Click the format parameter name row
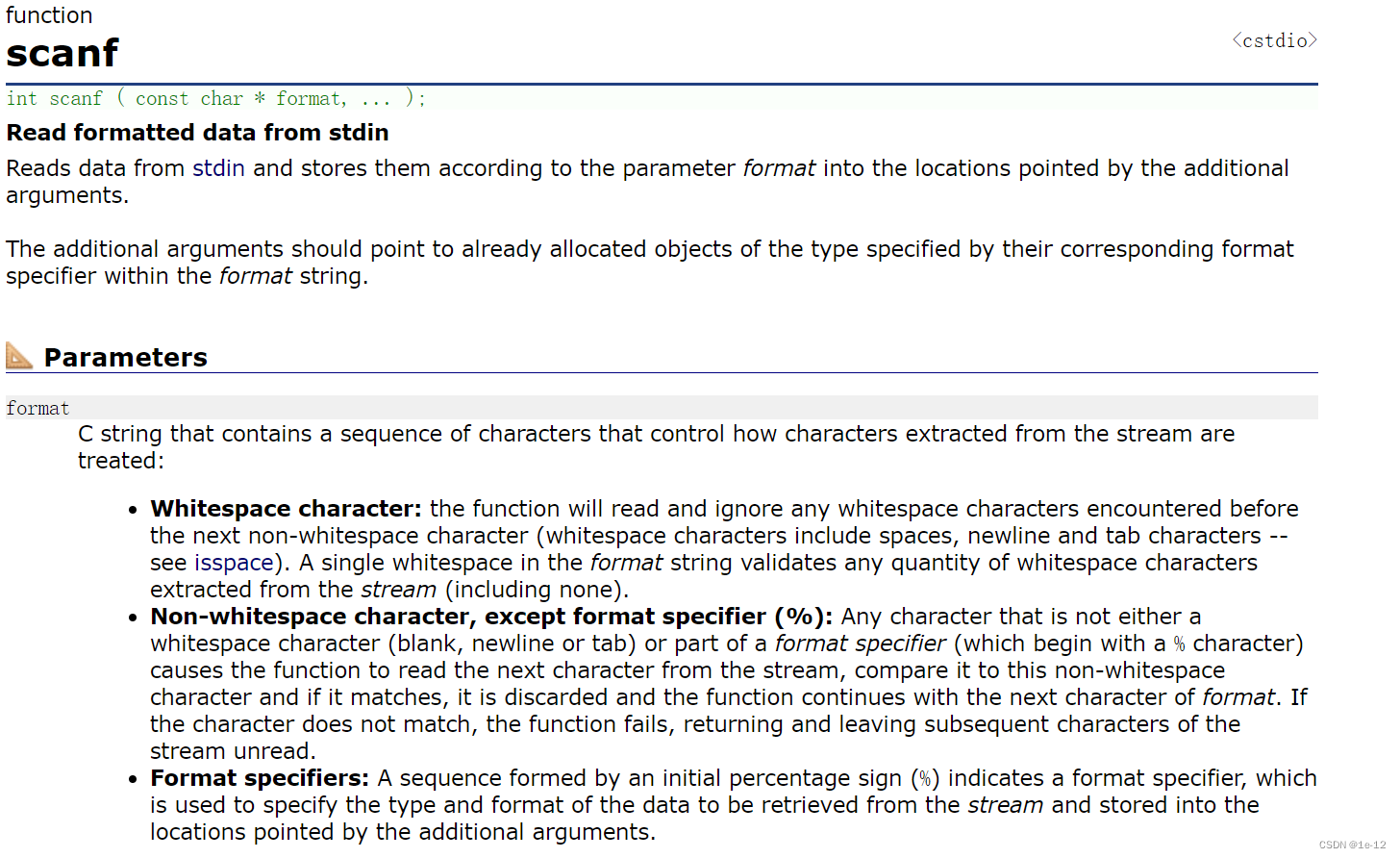This screenshot has height=858, width=1400. click(x=38, y=408)
